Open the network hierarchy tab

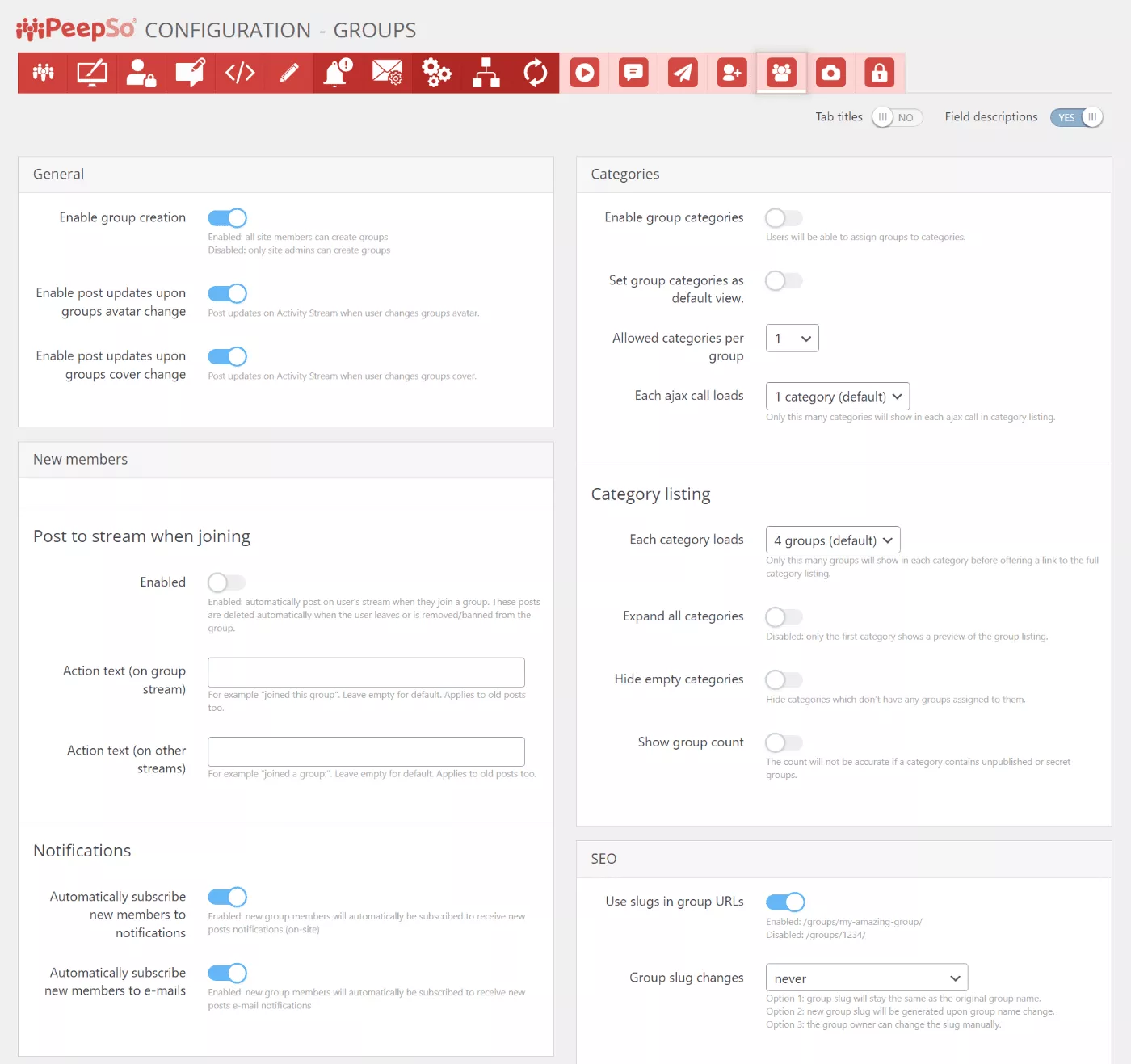click(x=486, y=73)
